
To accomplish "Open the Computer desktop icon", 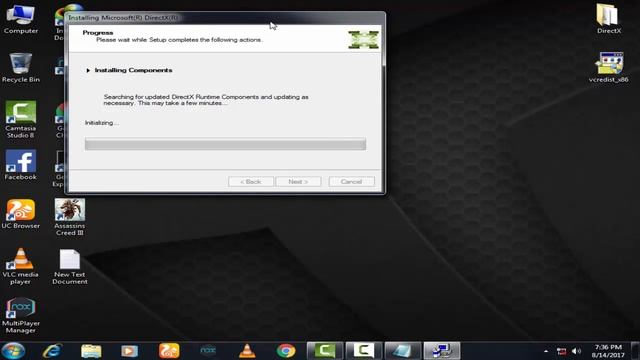I will (20, 18).
